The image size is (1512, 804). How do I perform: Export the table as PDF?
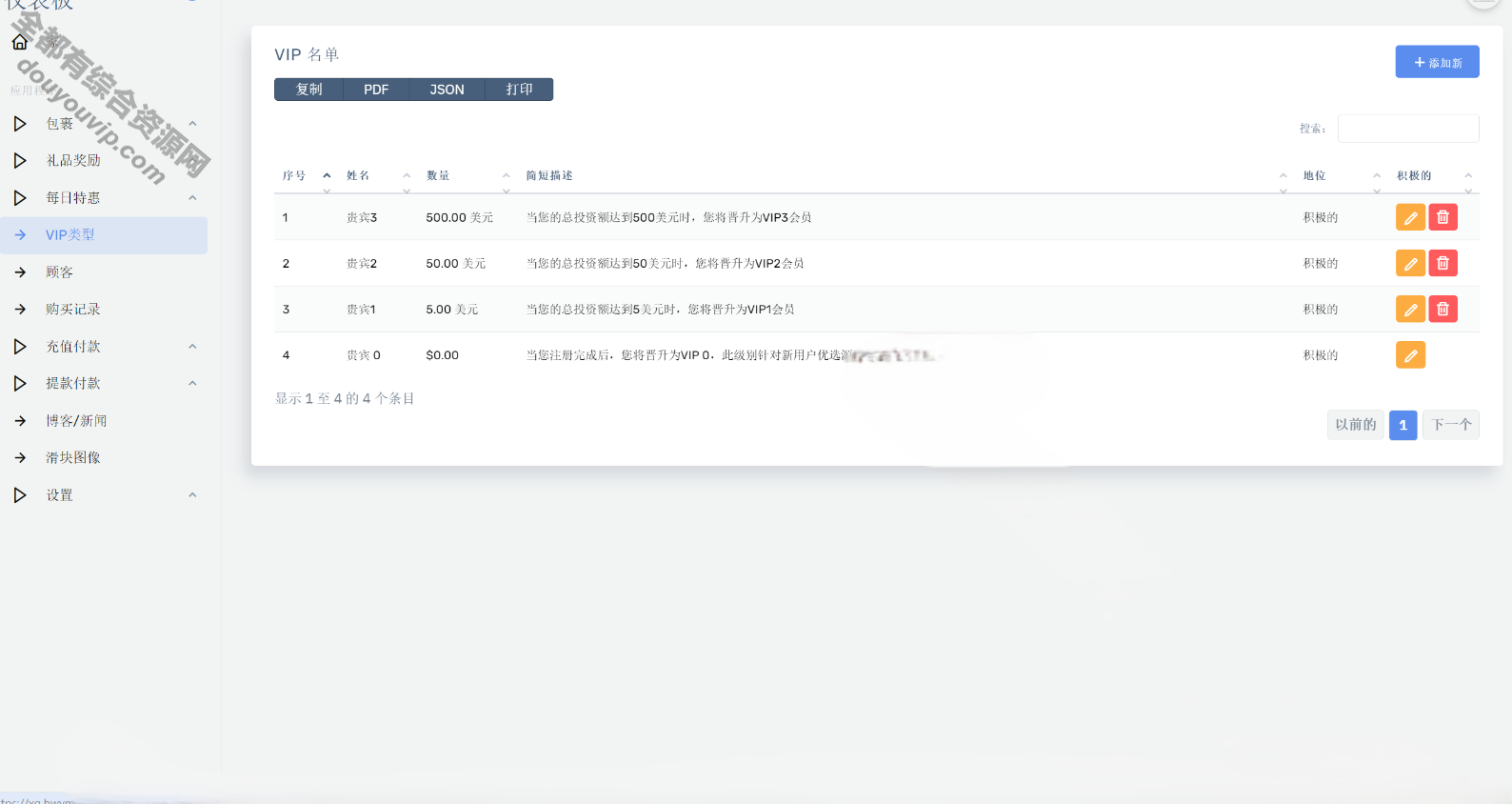[376, 90]
